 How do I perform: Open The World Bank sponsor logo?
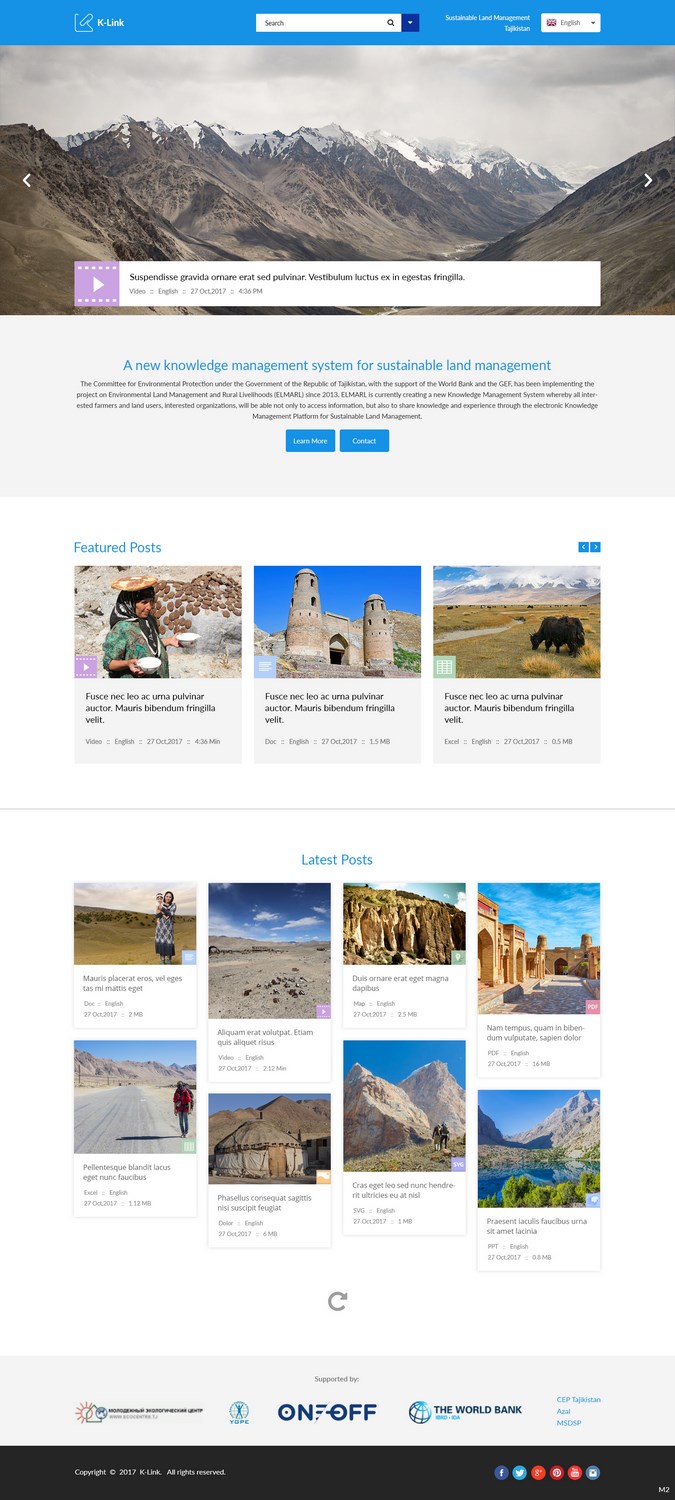[465, 1412]
